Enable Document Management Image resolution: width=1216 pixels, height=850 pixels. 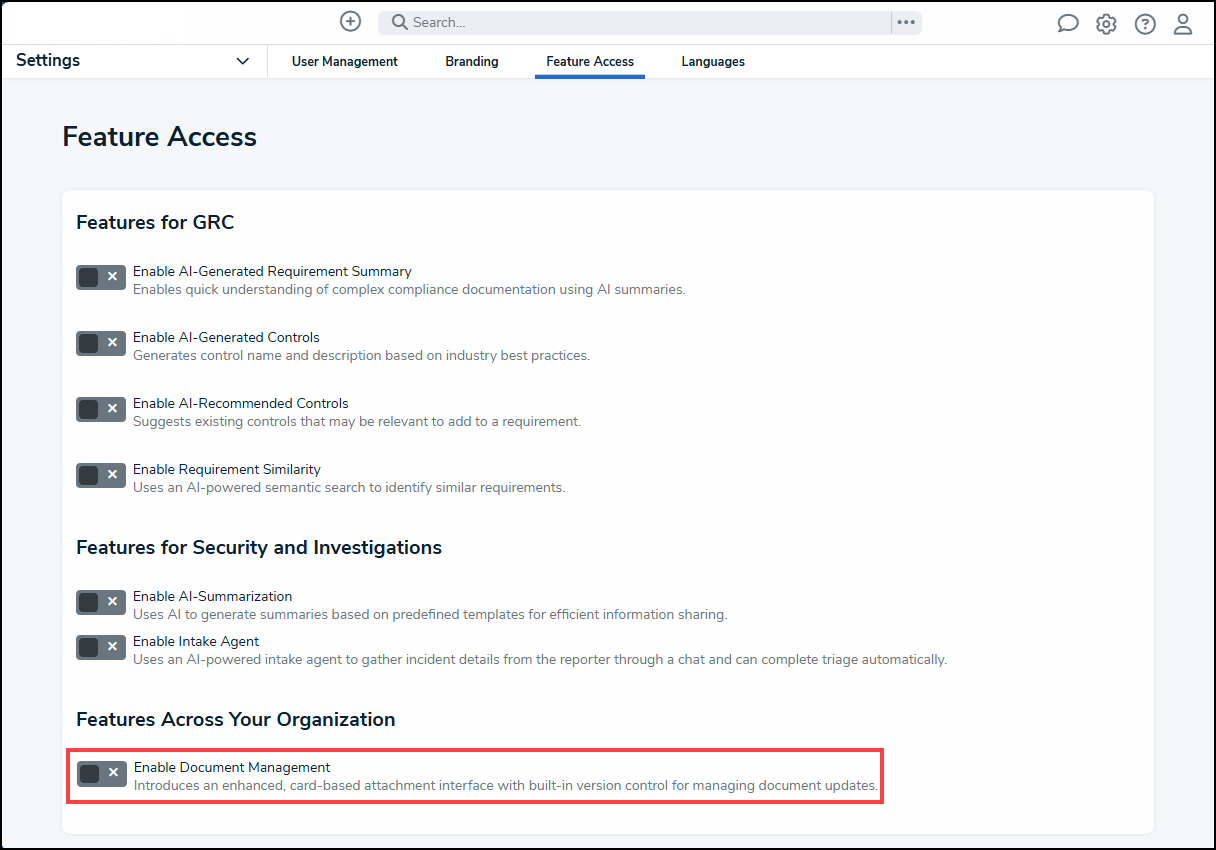pos(100,773)
